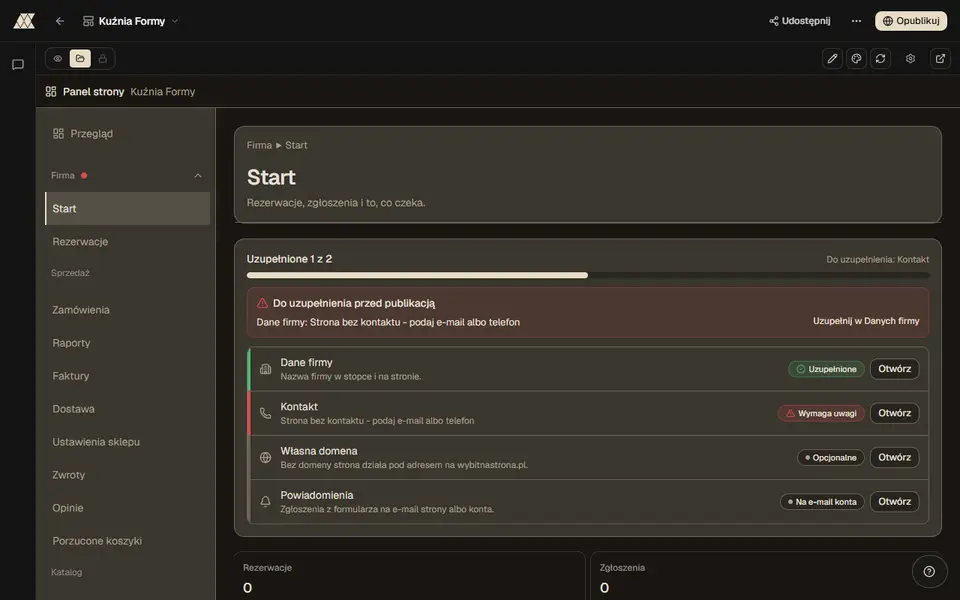Click Otwórz for Własna domena
The height and width of the screenshot is (600, 960).
coord(894,457)
